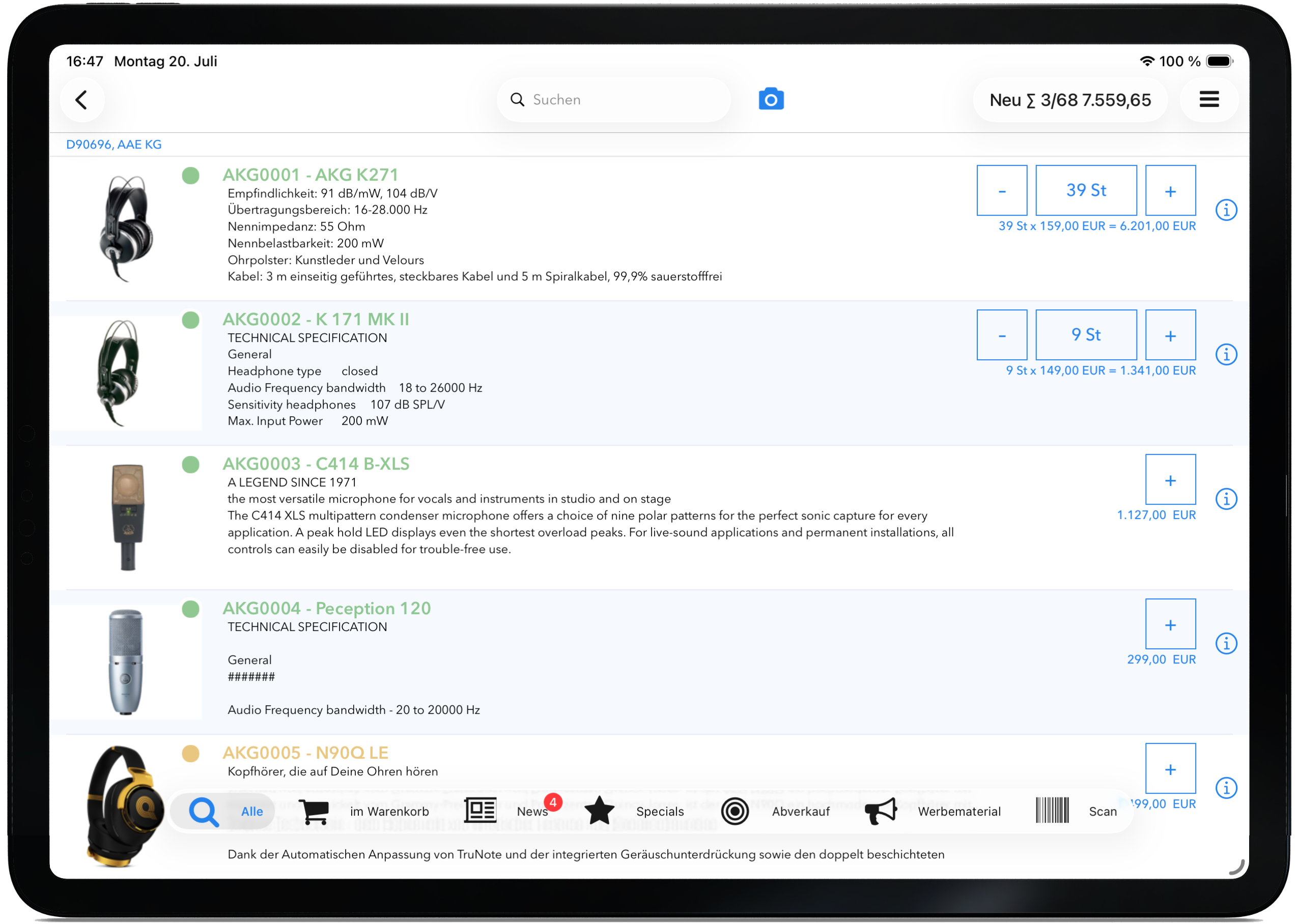Click the Wi-Fi icon in status bar
Screen dimensions: 1298x924
[x=1147, y=61]
